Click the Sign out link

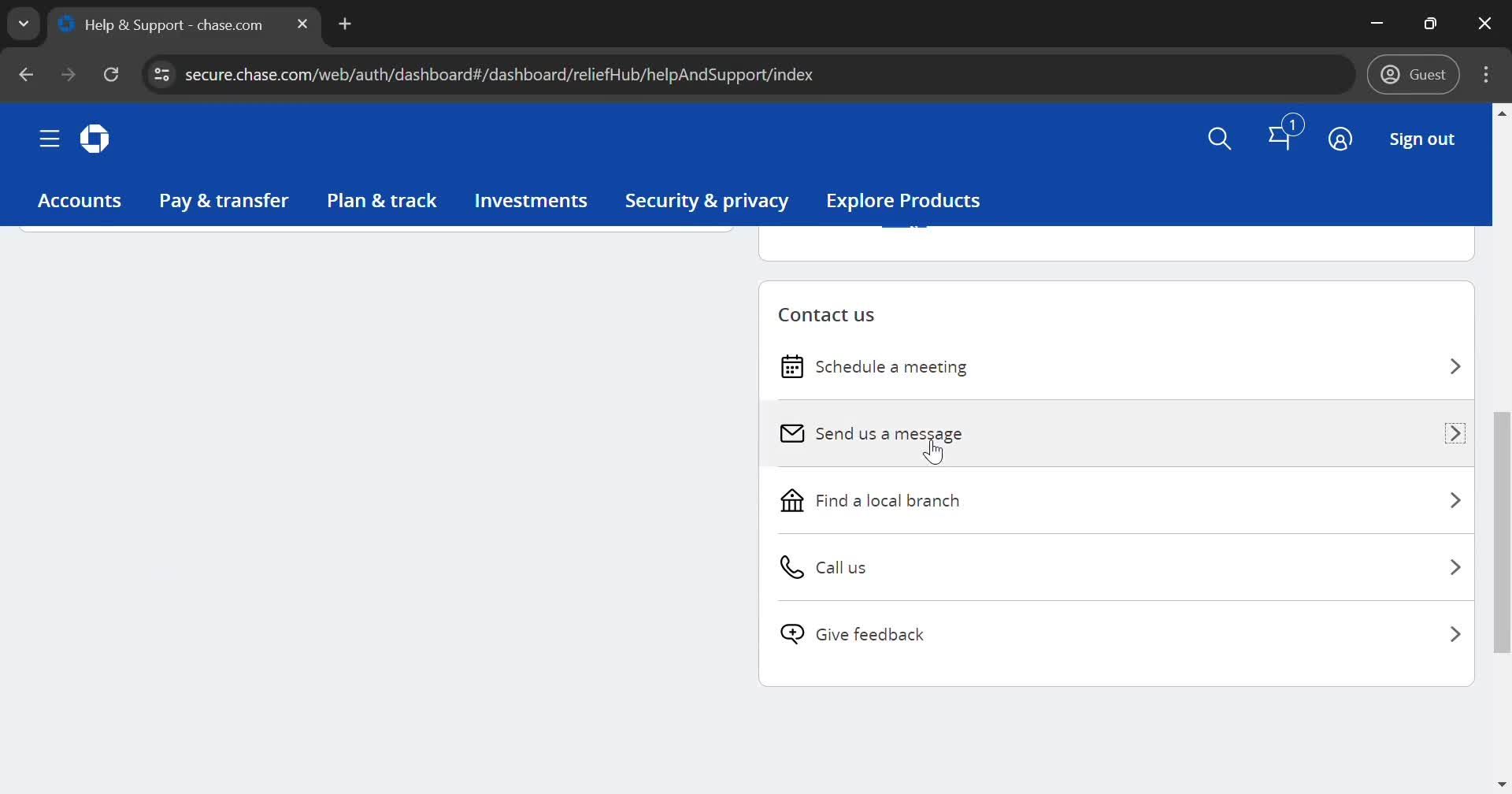click(1421, 139)
